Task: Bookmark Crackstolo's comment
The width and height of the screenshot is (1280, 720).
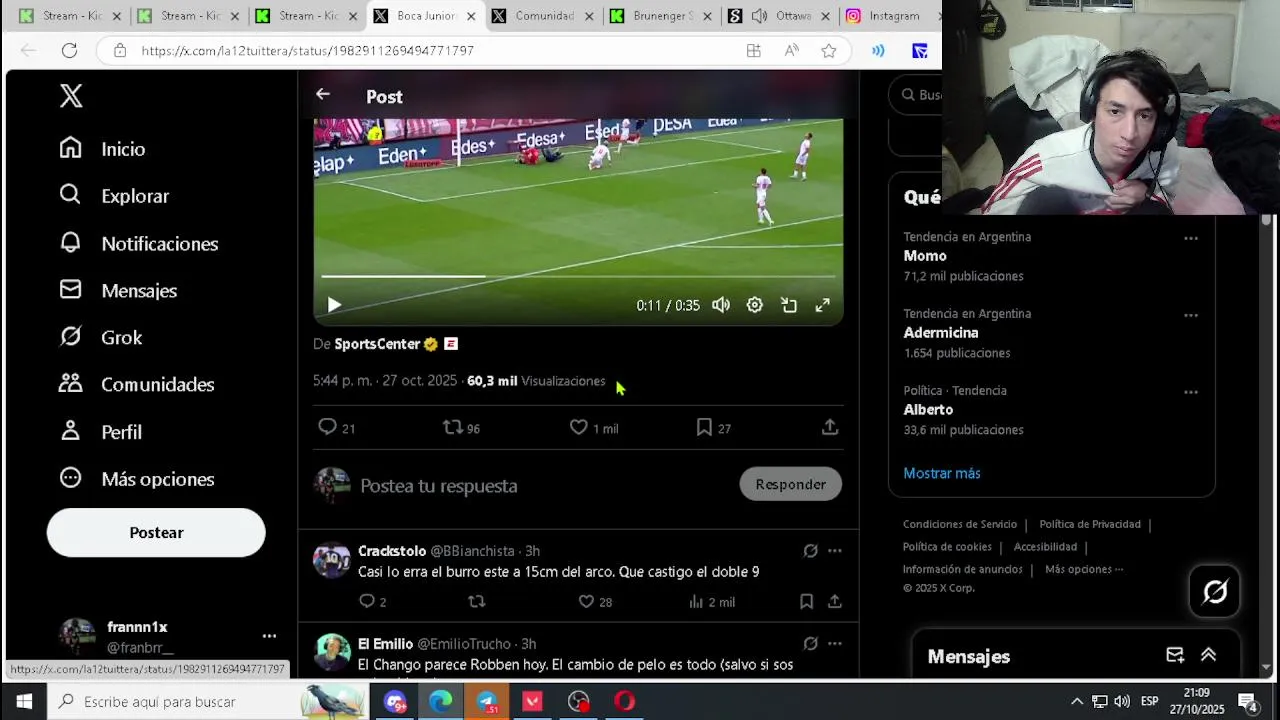Action: 806,601
